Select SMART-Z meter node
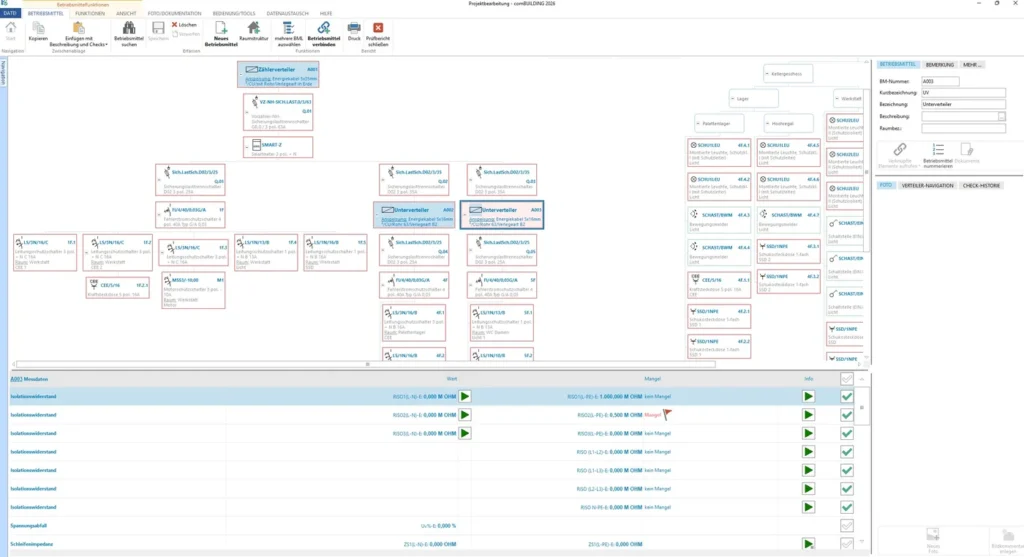Image resolution: width=1024 pixels, height=557 pixels. [x=278, y=147]
